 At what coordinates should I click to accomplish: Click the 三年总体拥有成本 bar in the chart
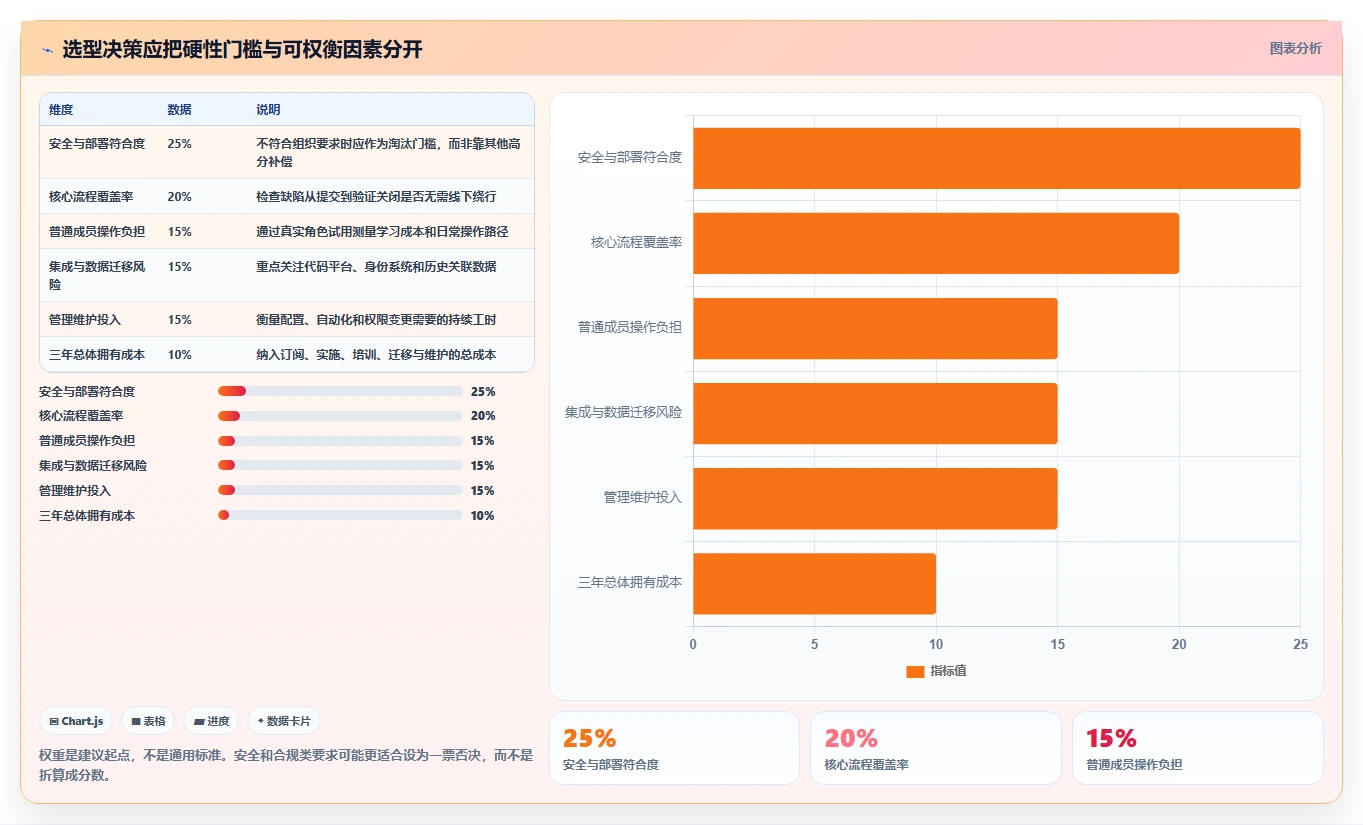point(814,583)
